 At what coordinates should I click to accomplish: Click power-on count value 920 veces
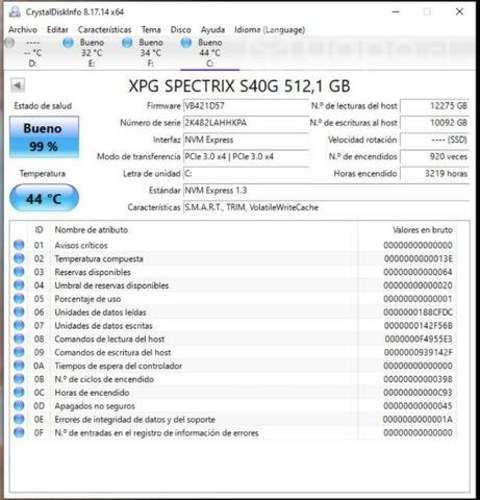click(435, 157)
